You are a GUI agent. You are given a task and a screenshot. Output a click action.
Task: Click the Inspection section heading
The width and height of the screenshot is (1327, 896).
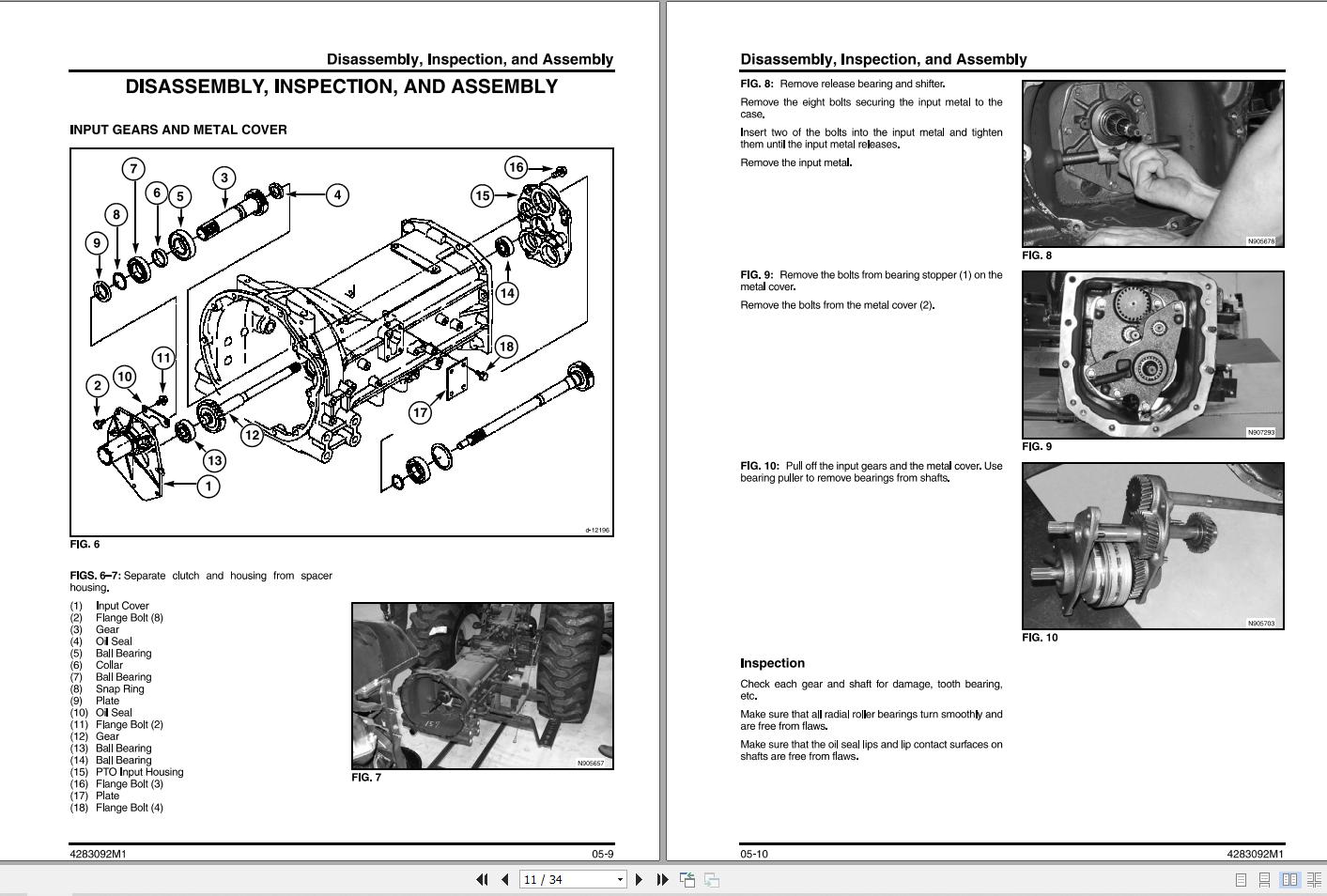pyautogui.click(x=772, y=663)
